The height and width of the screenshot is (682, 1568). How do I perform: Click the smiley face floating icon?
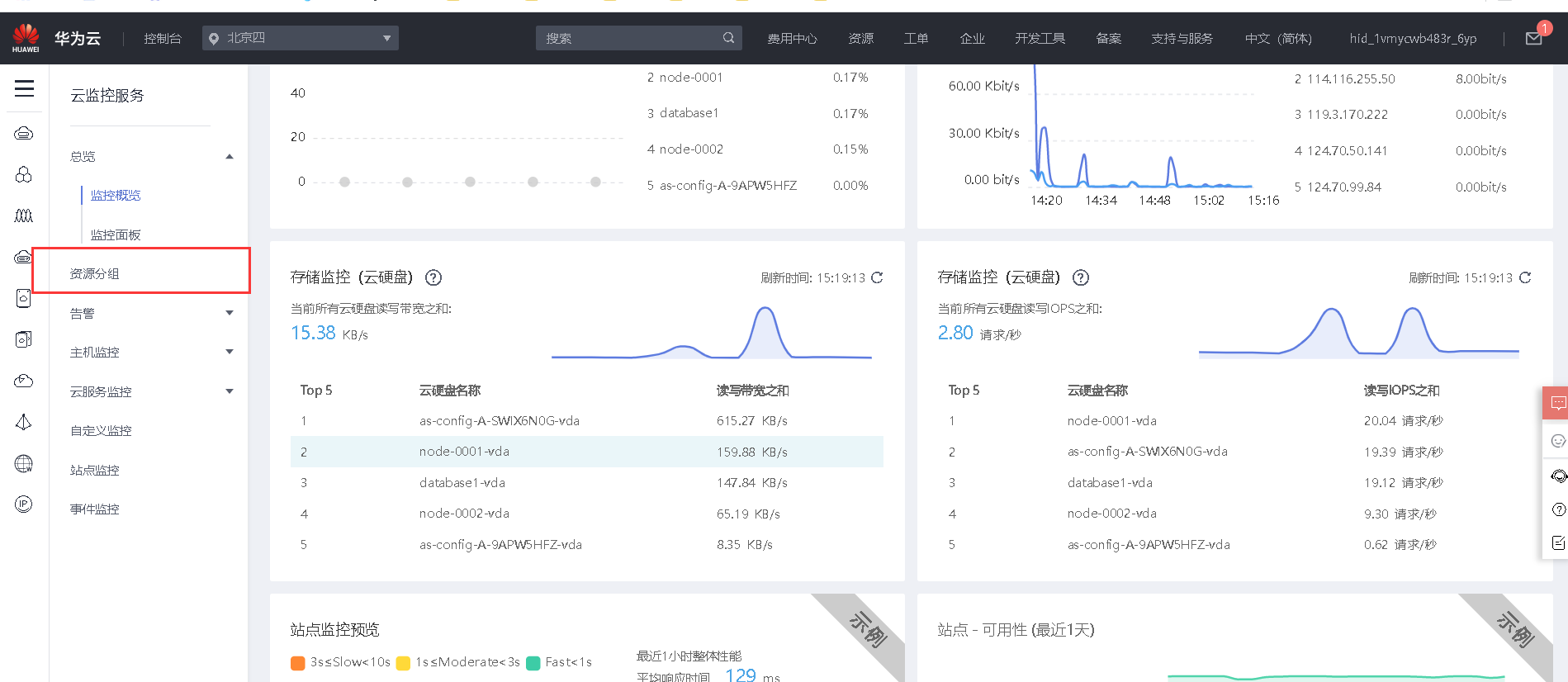1557,441
